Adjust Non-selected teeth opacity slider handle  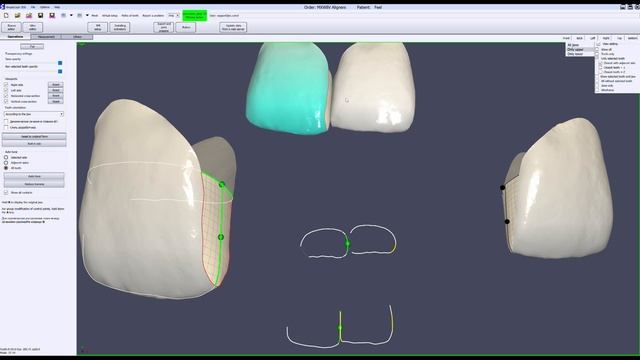[60, 71]
